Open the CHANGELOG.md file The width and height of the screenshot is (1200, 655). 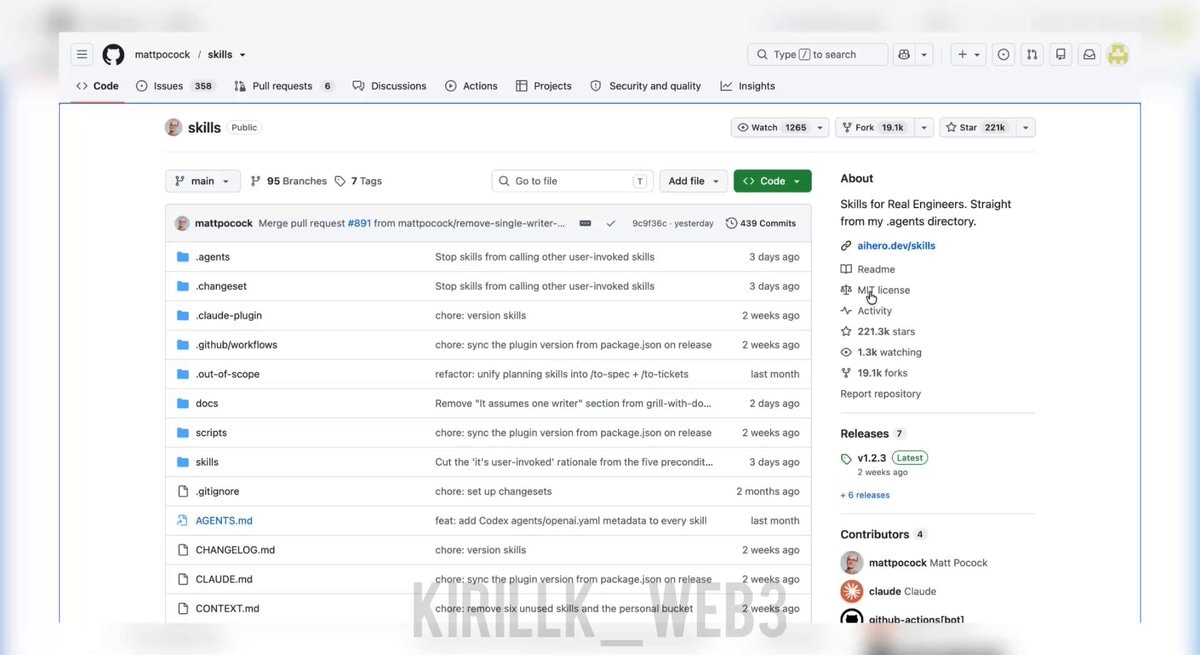click(235, 550)
